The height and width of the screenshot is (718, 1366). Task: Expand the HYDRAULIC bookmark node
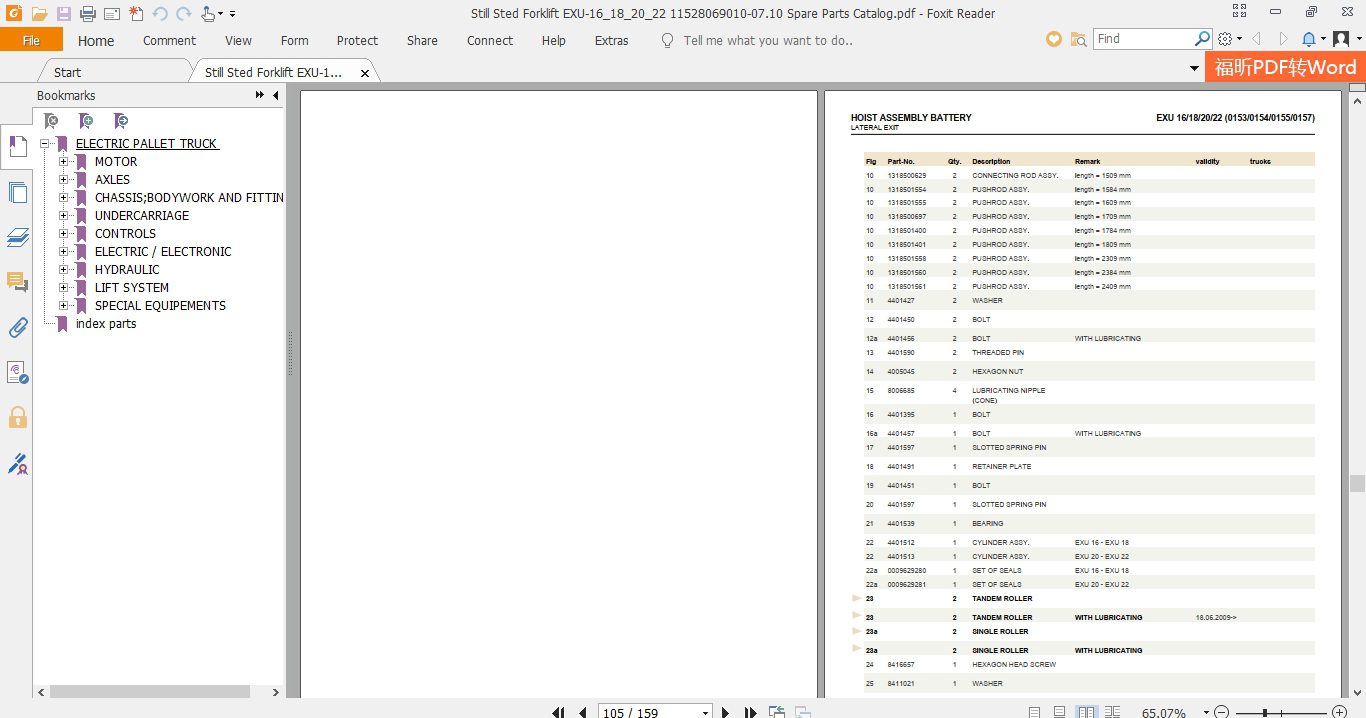click(x=64, y=270)
